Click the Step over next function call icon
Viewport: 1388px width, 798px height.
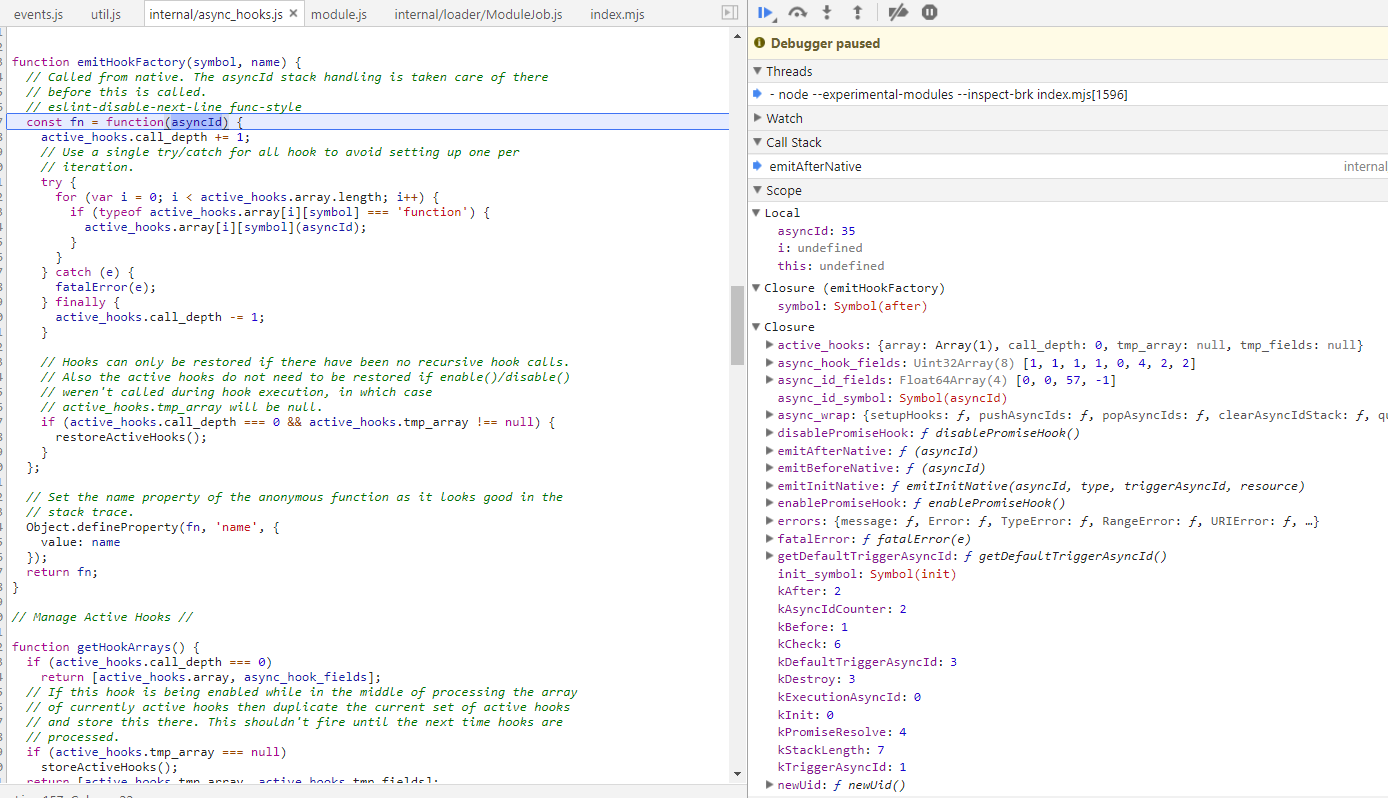click(797, 12)
